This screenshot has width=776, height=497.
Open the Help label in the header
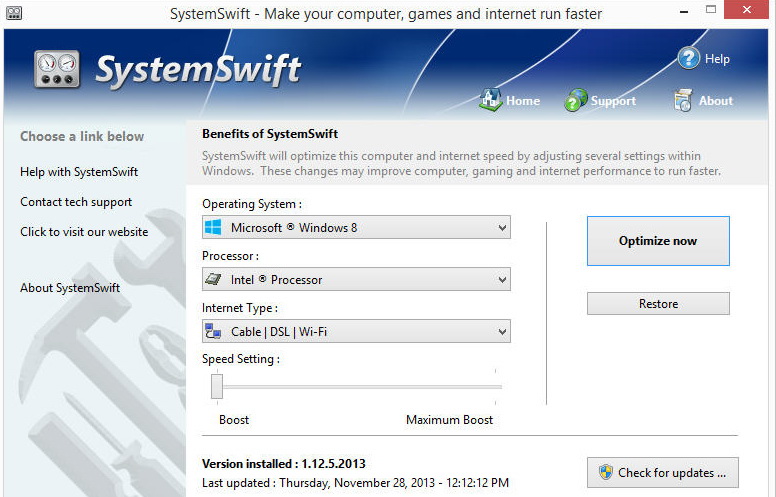[717, 59]
